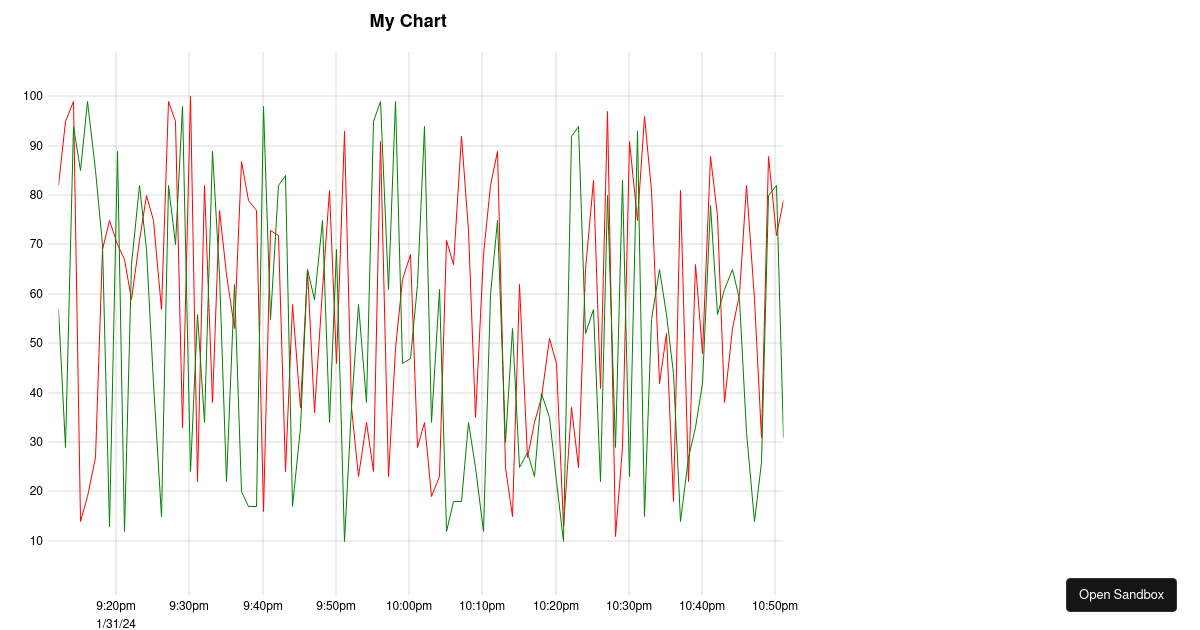The height and width of the screenshot is (630, 1200).
Task: Click the 10:30pm time label
Action: pyautogui.click(x=629, y=606)
